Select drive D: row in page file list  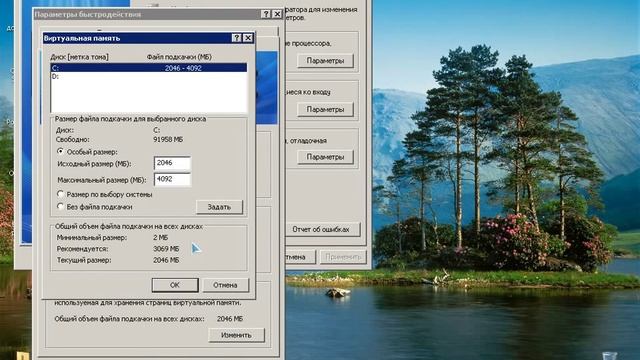pos(149,76)
